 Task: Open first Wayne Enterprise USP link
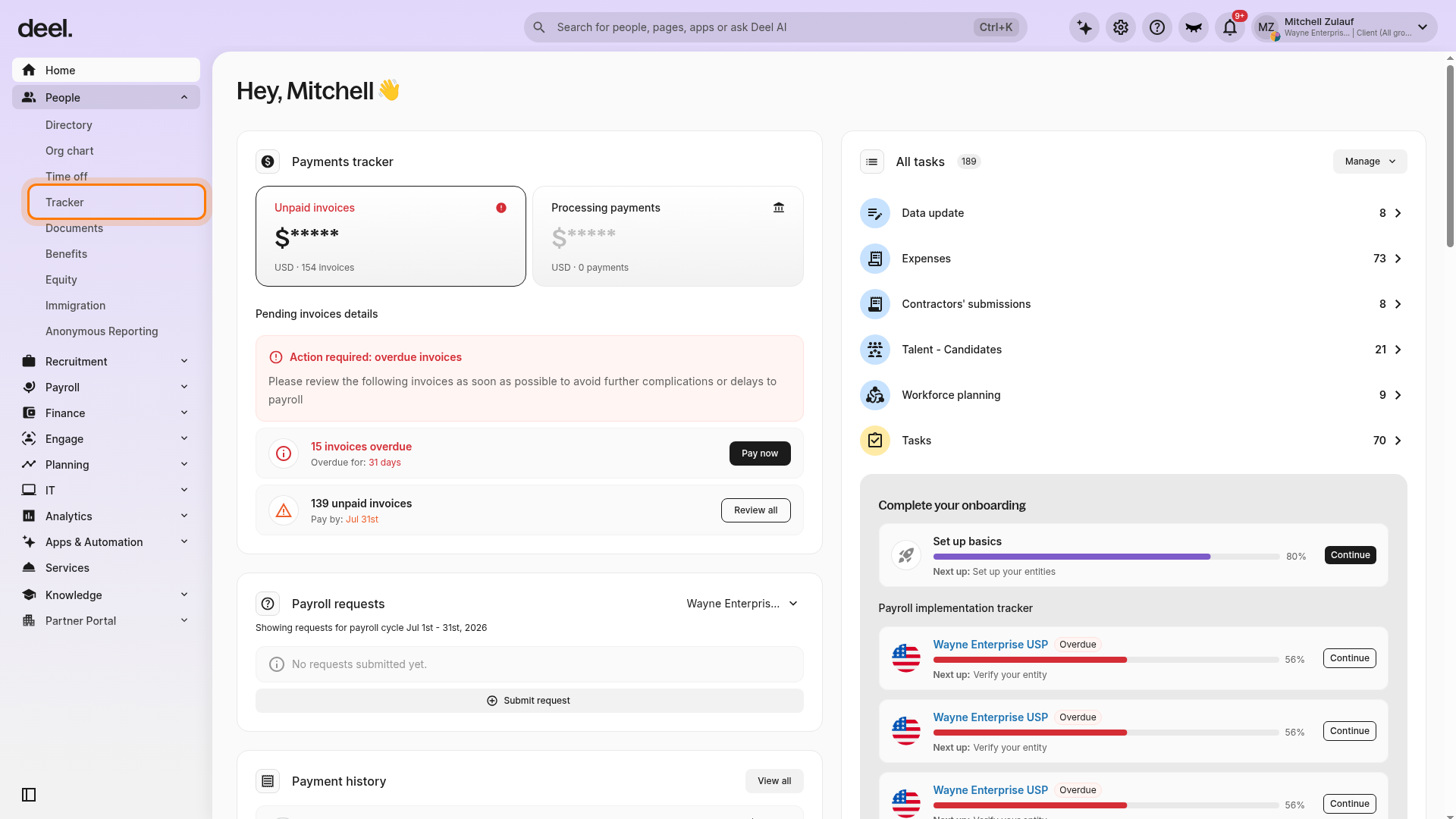(x=990, y=645)
